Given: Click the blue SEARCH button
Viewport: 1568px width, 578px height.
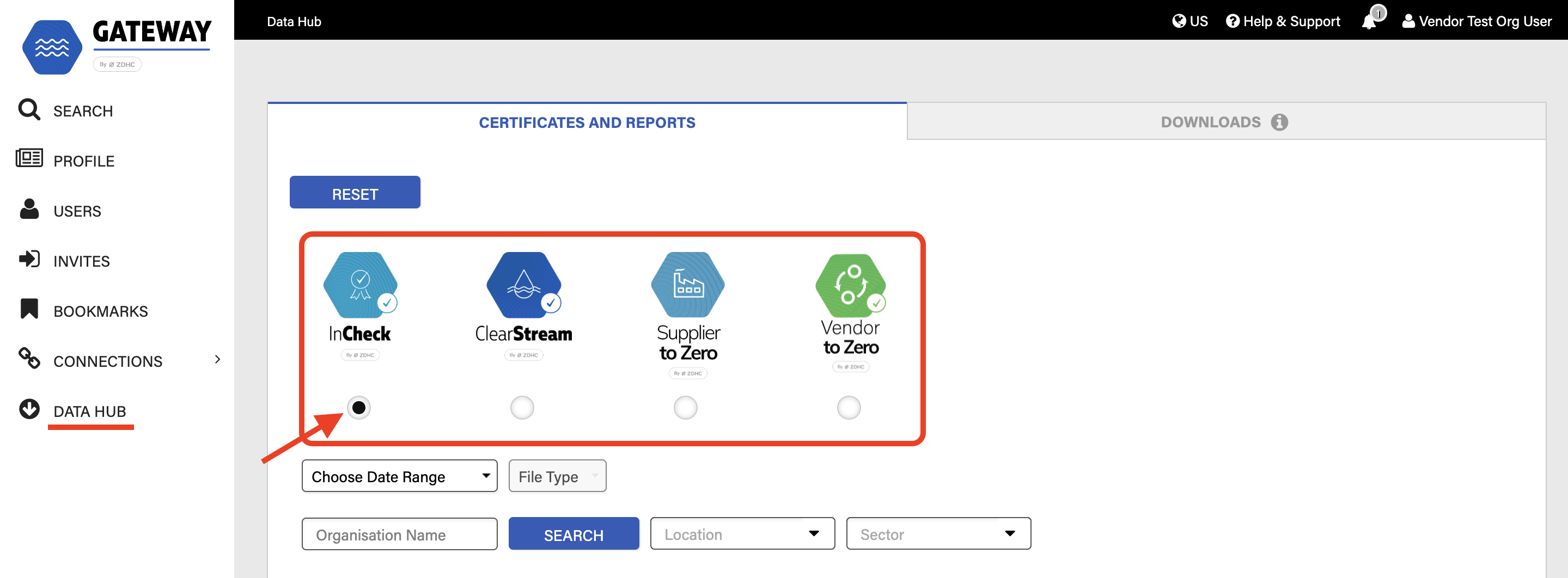Looking at the screenshot, I should pos(573,534).
